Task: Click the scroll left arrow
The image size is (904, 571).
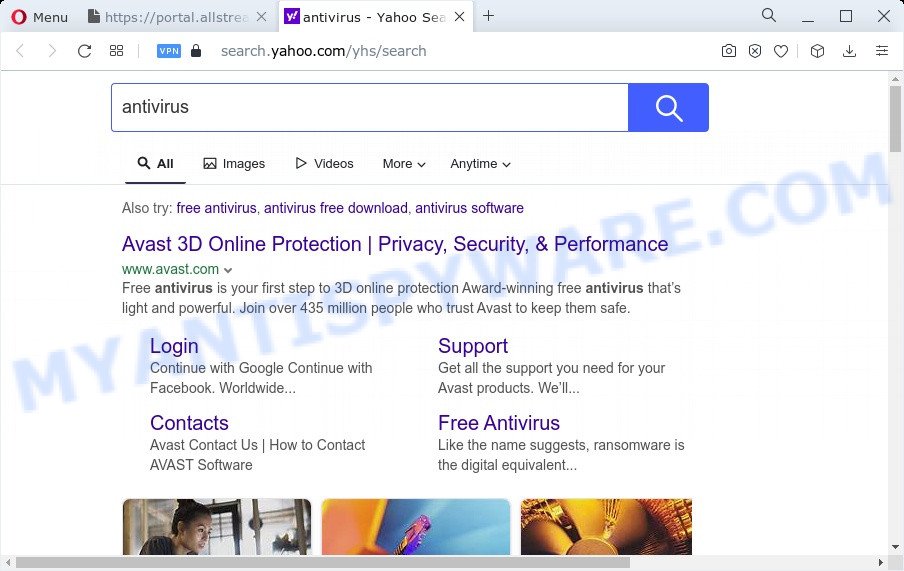Action: coord(7,562)
